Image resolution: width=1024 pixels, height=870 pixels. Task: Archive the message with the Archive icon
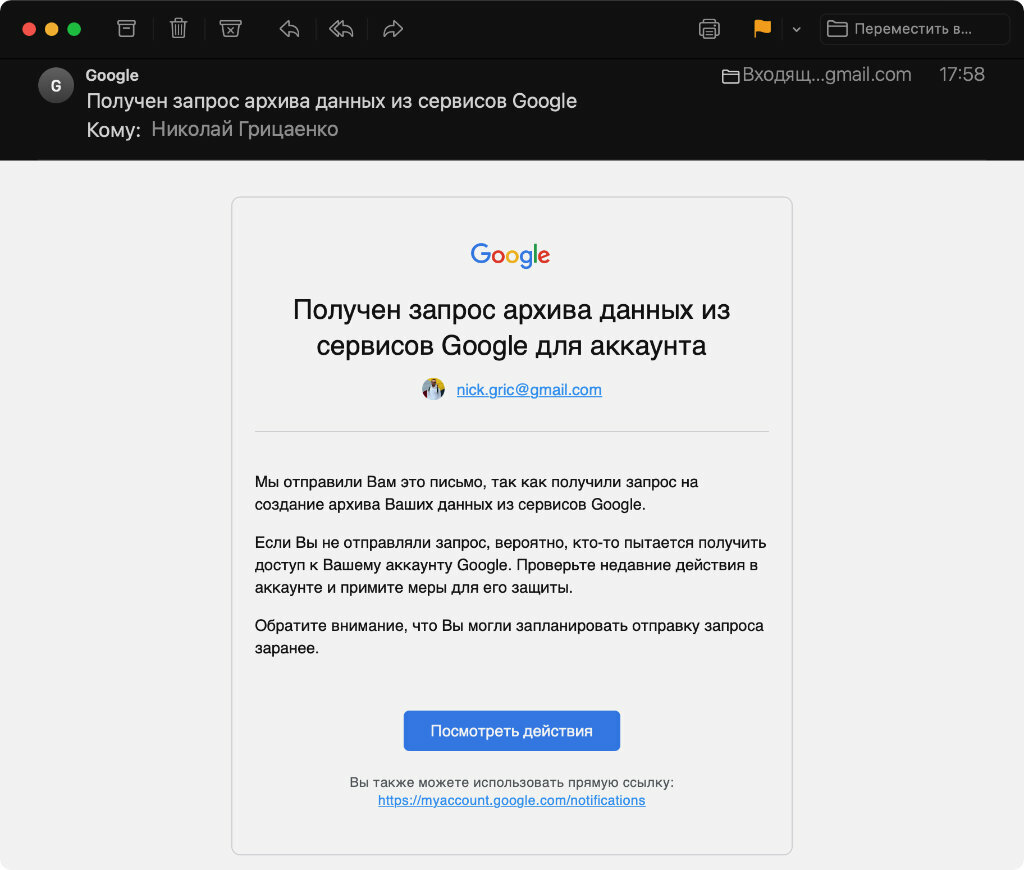pos(126,29)
